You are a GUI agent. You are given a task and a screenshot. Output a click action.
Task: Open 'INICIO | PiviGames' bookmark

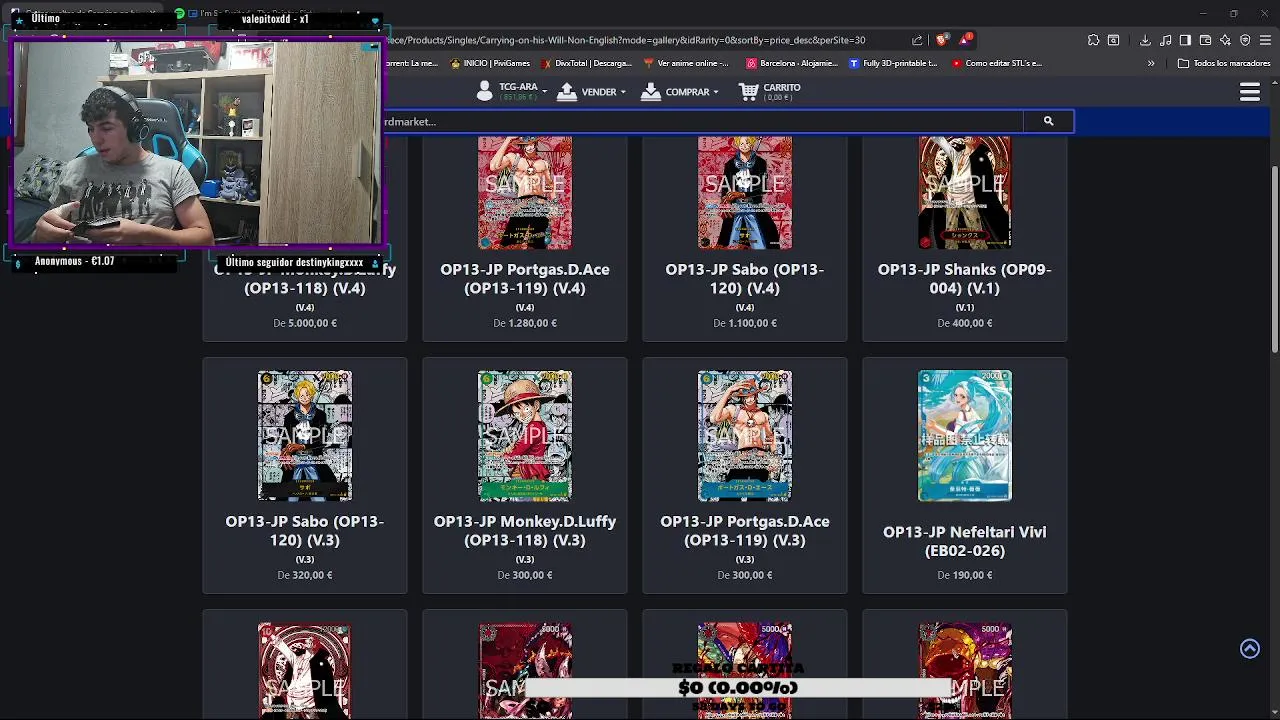(x=490, y=63)
